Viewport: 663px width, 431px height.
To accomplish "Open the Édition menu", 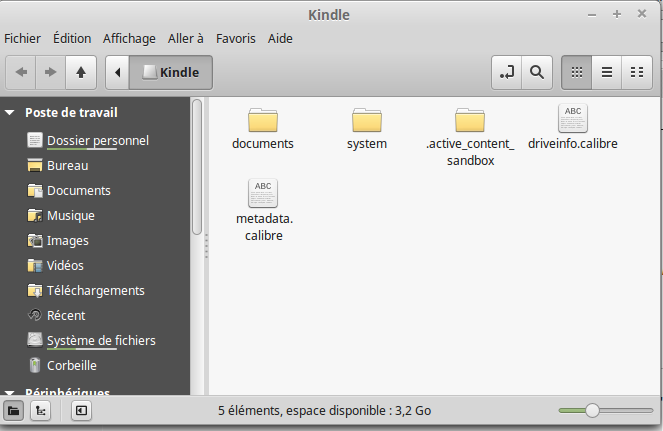I will click(72, 38).
